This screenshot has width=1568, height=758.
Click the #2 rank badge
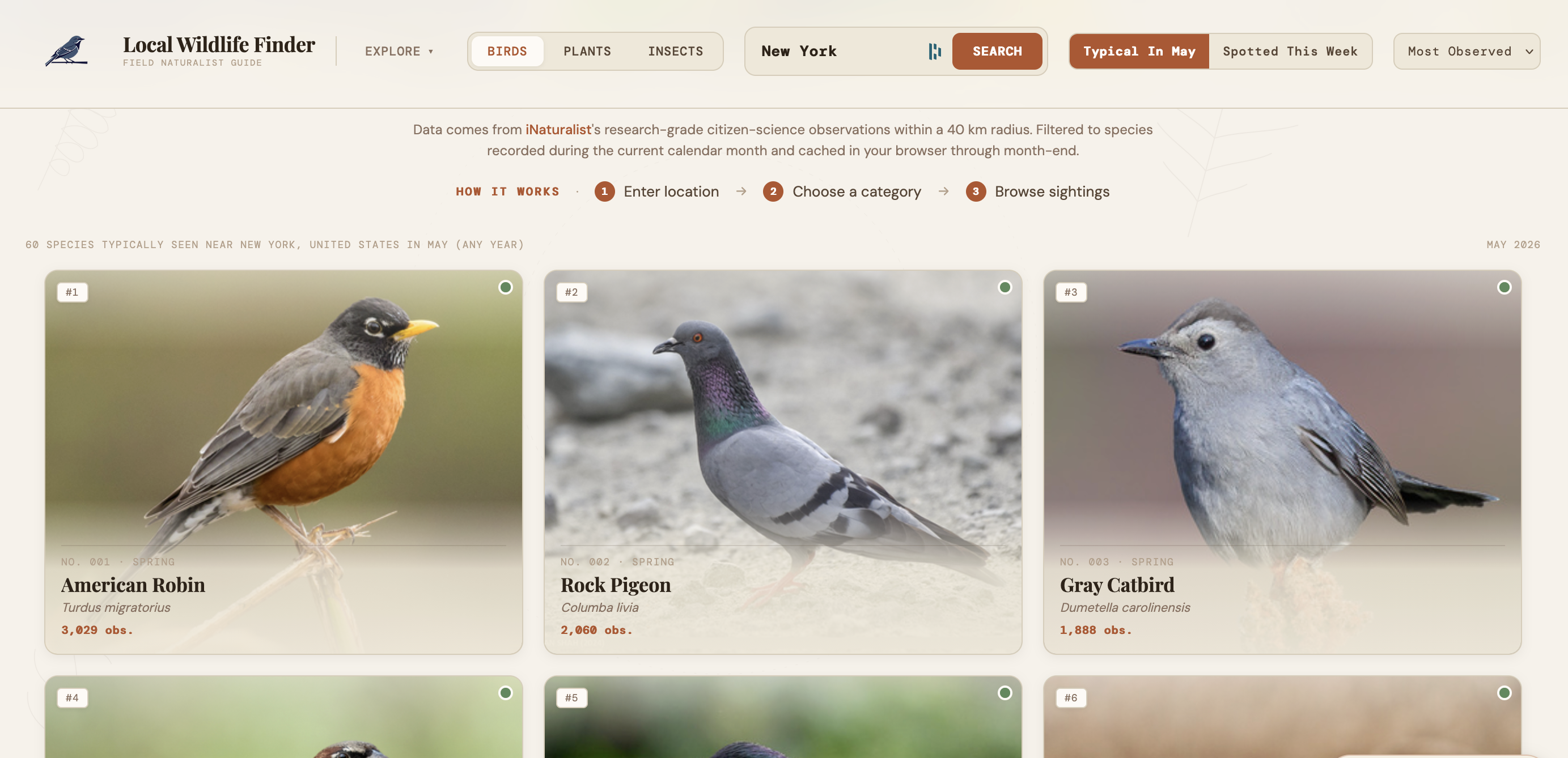(571, 292)
